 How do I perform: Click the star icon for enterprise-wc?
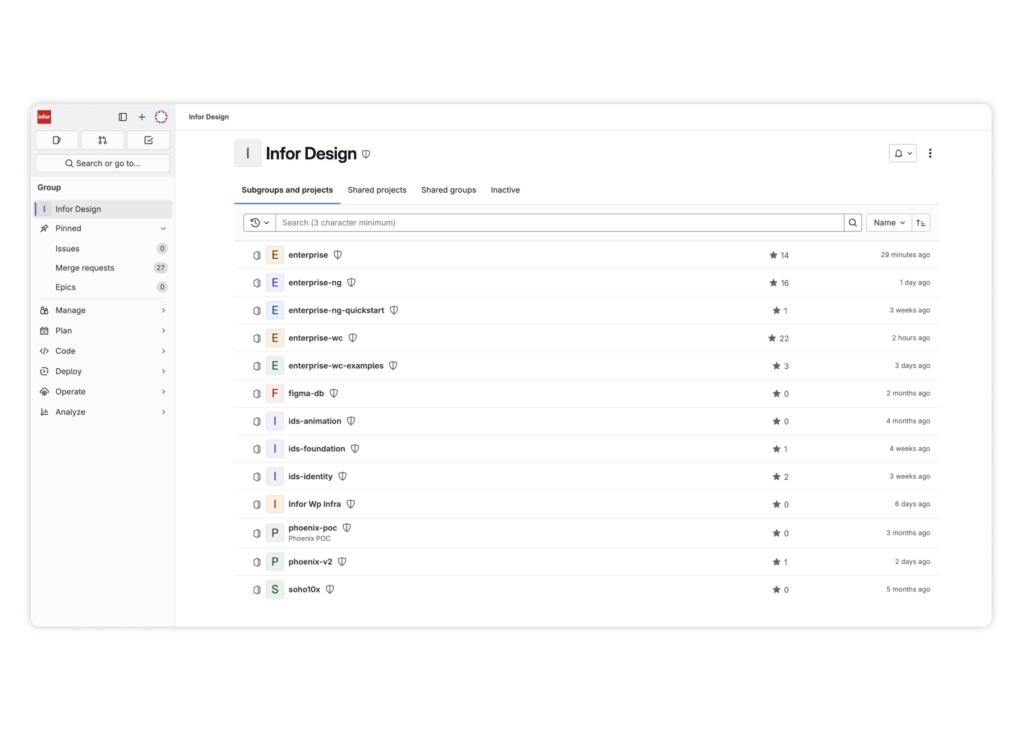click(772, 338)
